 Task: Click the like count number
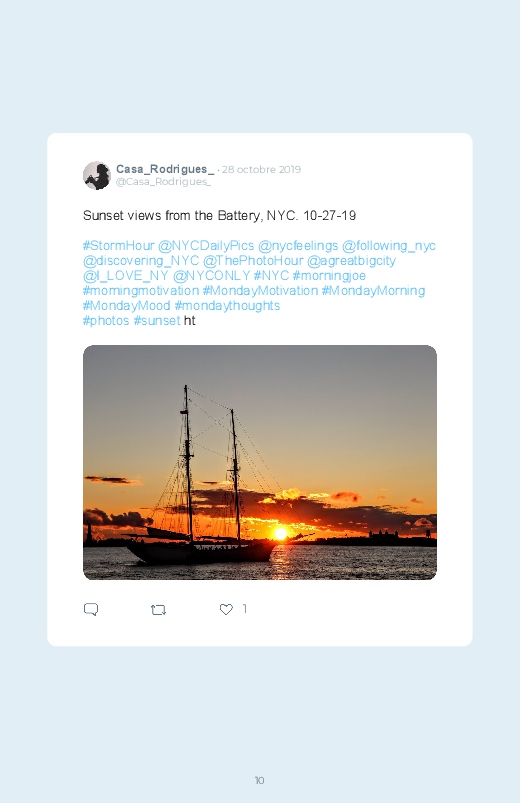pos(244,608)
